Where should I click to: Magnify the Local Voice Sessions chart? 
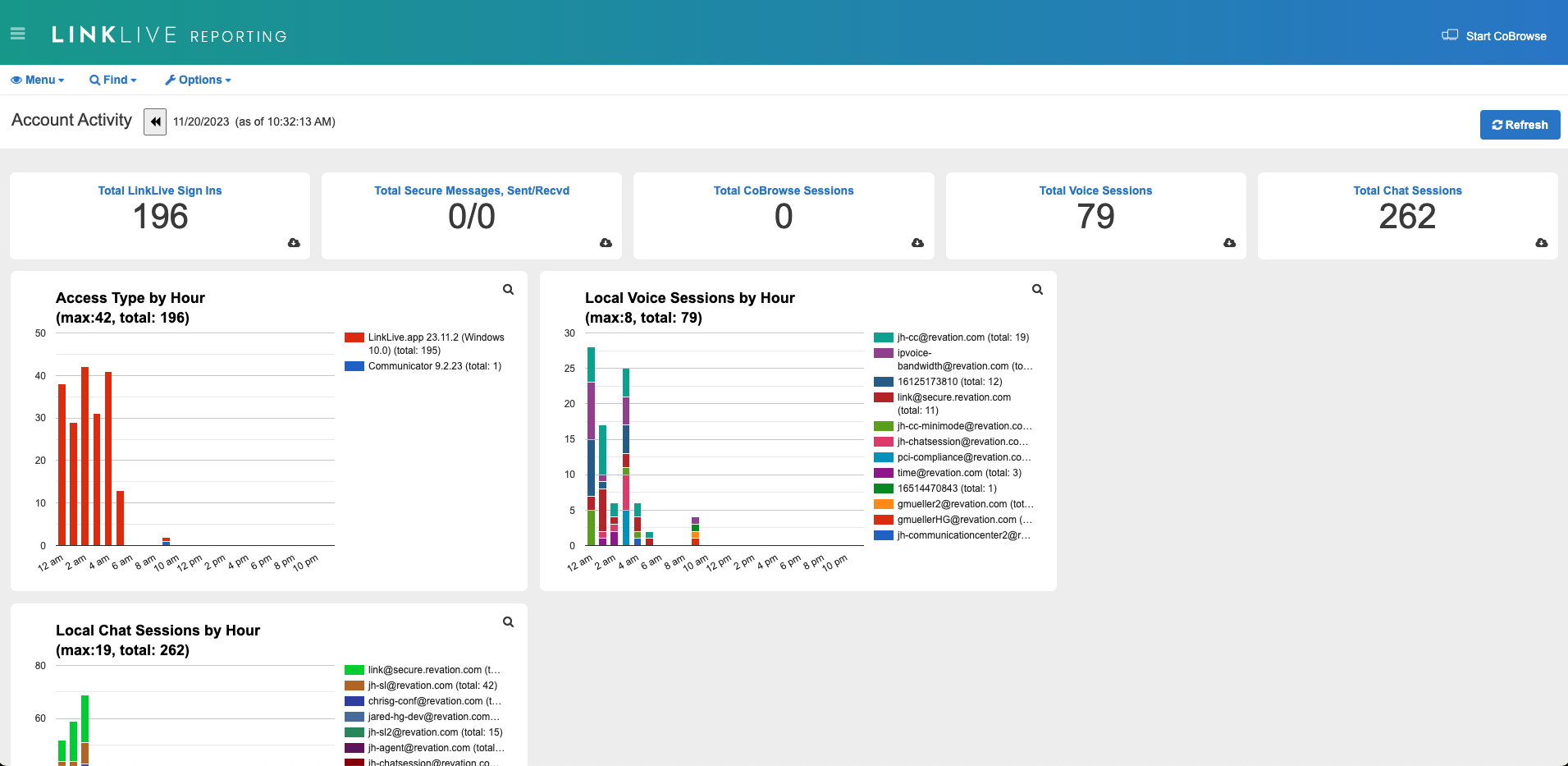(x=1037, y=290)
